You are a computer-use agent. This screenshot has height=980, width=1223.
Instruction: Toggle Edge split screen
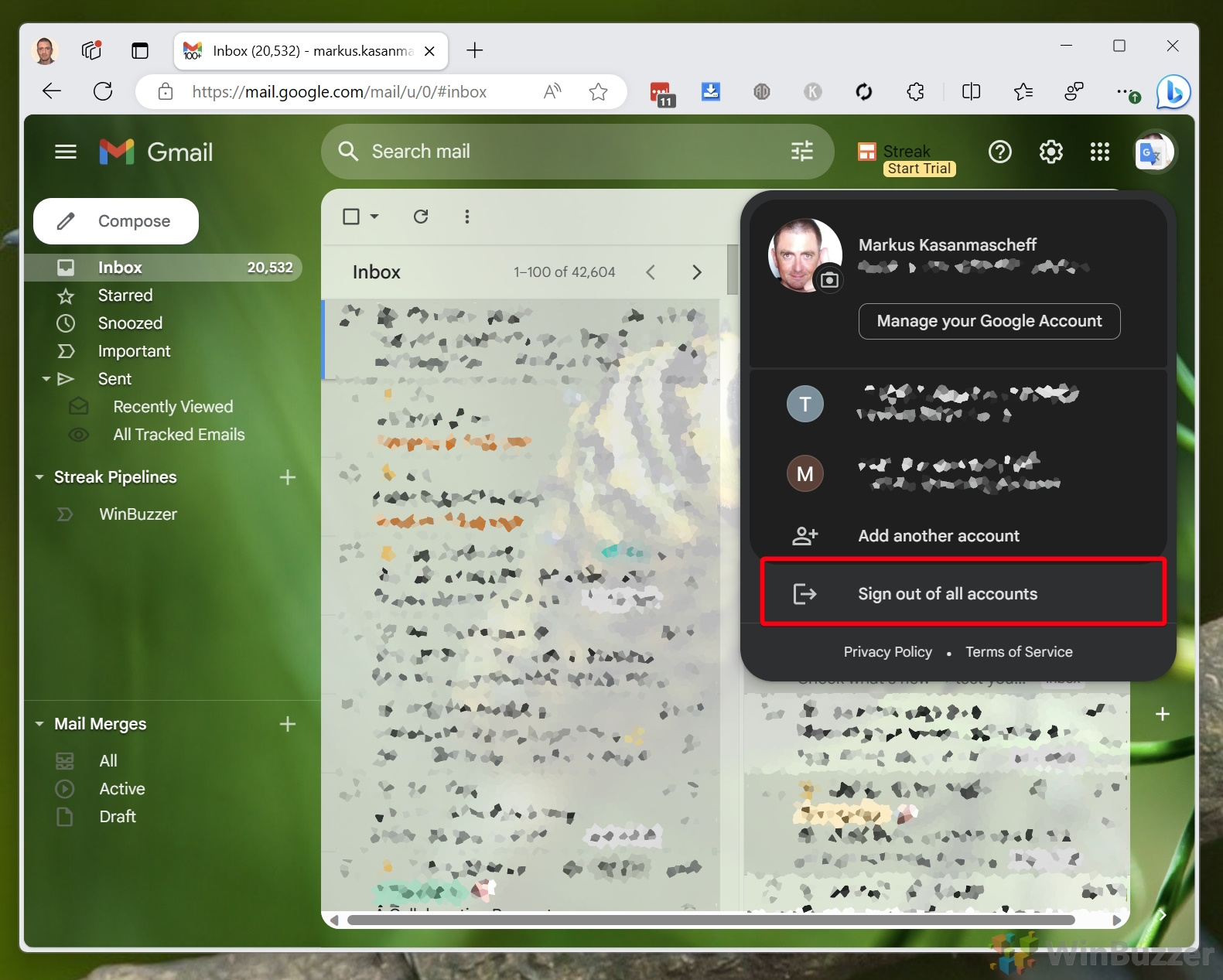point(971,92)
